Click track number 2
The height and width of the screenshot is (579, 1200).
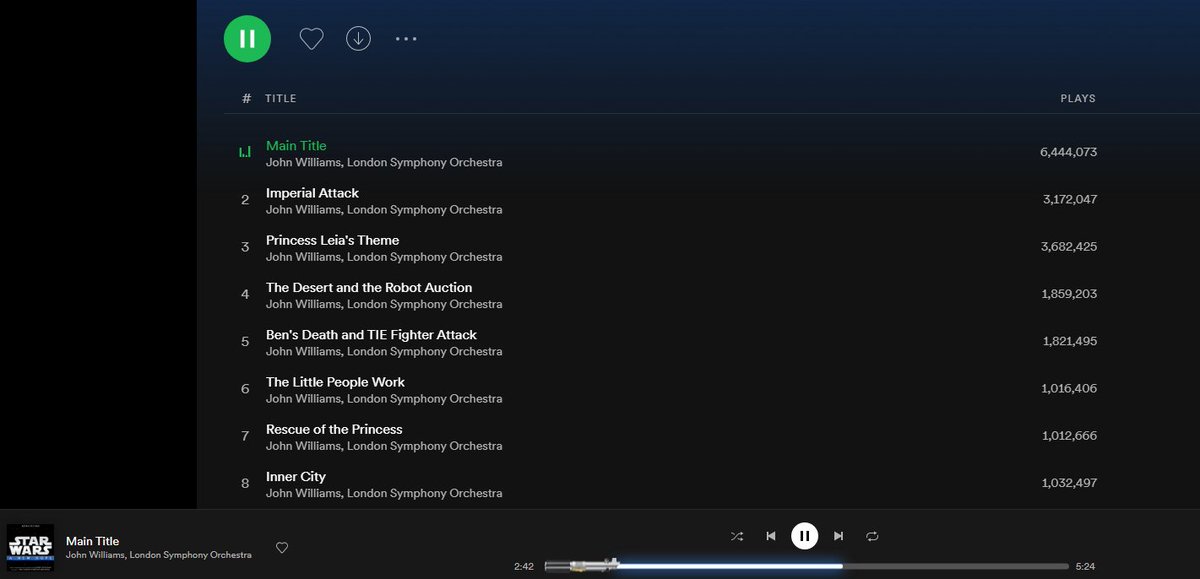[245, 200]
